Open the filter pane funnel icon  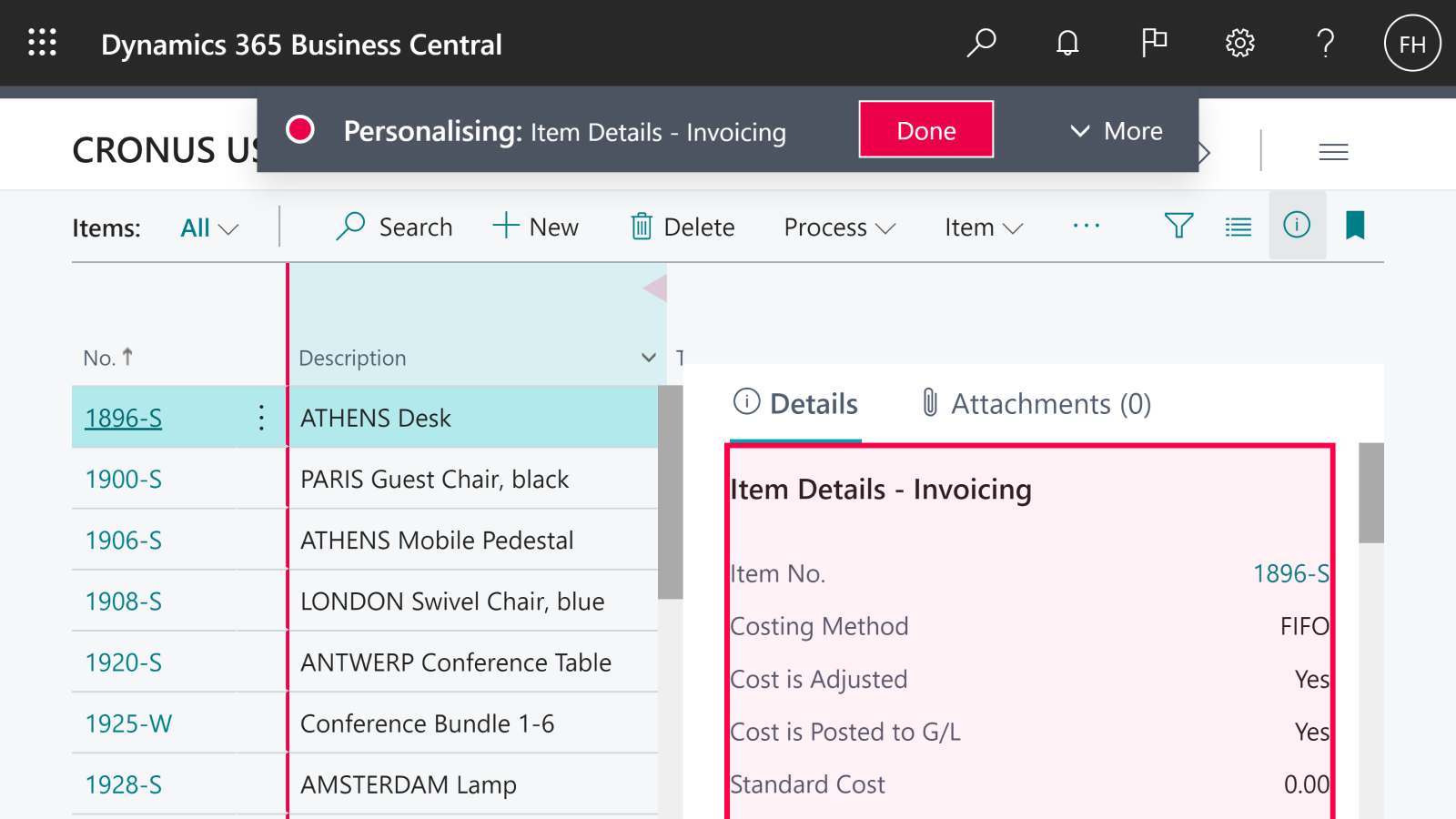1178,226
